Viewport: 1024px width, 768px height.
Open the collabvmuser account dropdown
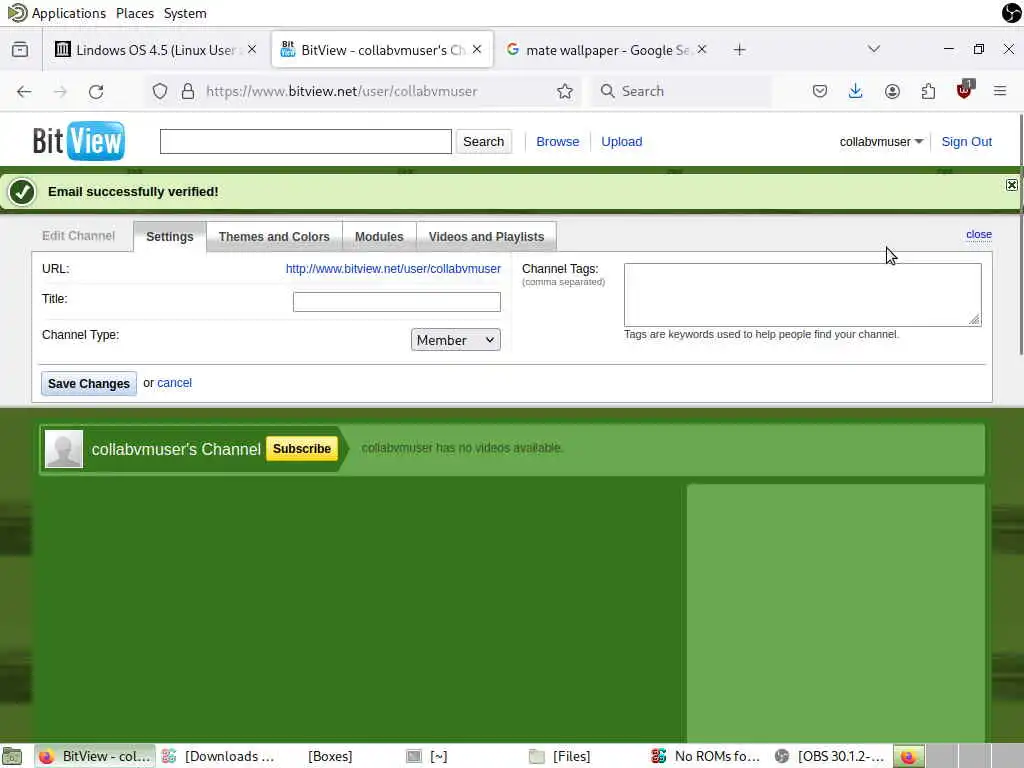click(x=881, y=142)
